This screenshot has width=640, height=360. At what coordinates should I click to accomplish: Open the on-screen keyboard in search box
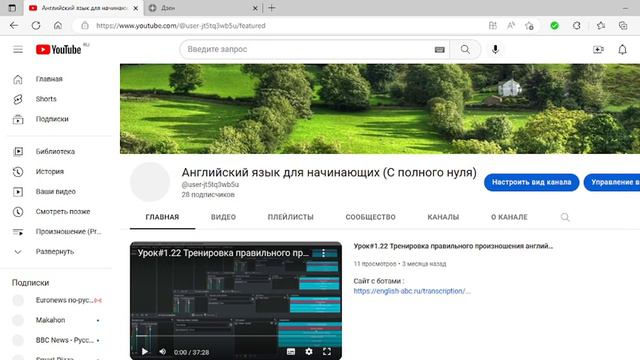coord(440,49)
